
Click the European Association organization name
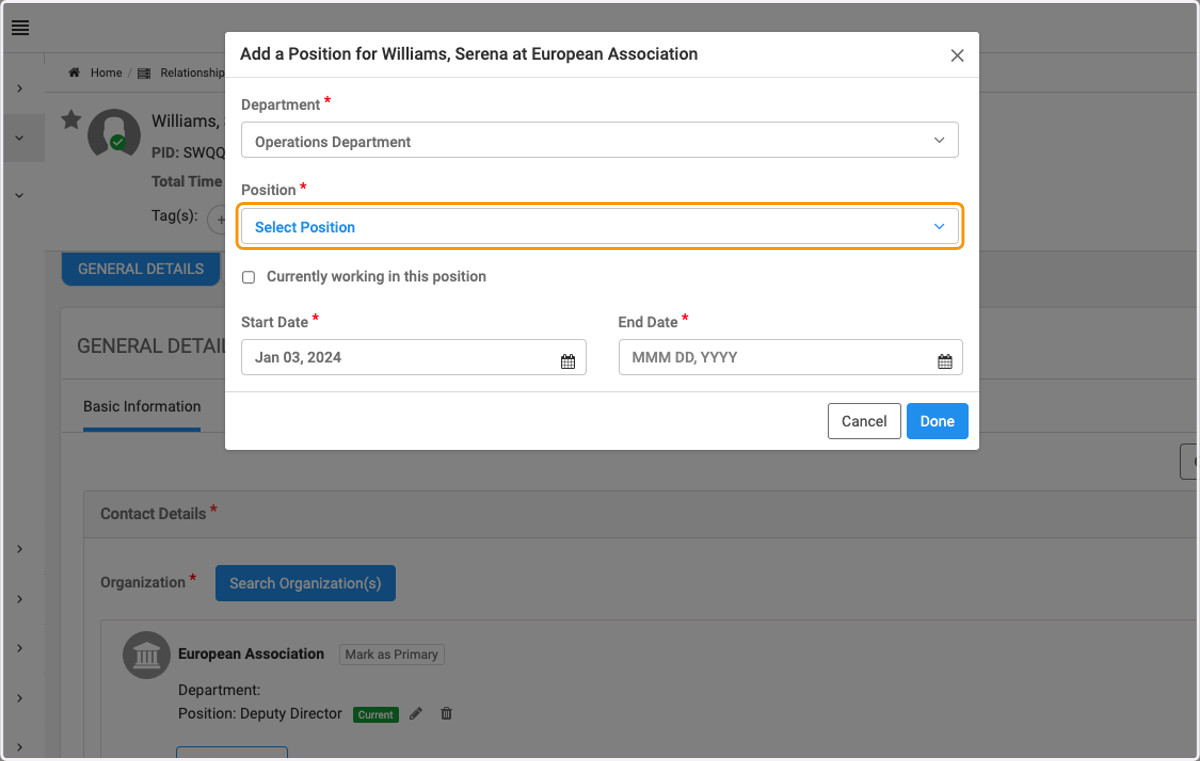(251, 654)
